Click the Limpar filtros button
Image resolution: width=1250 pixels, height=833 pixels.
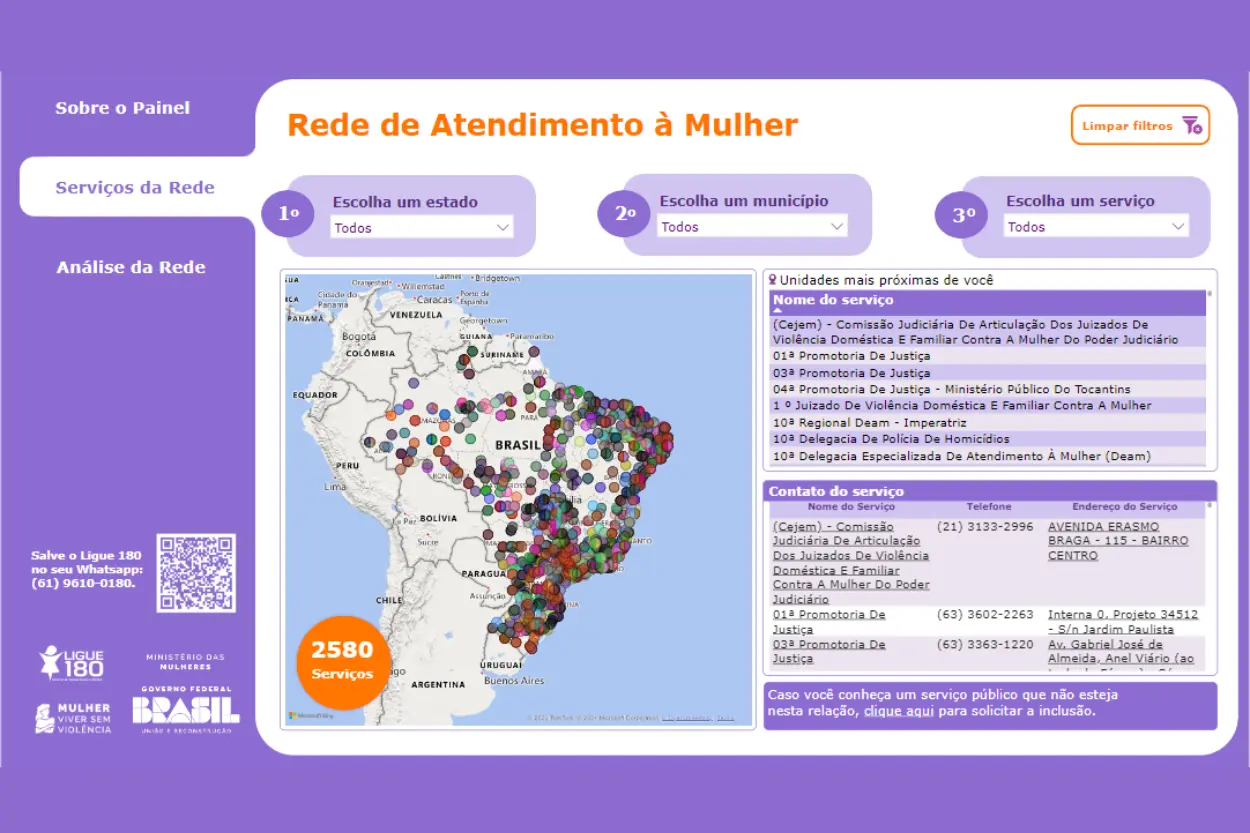1140,126
